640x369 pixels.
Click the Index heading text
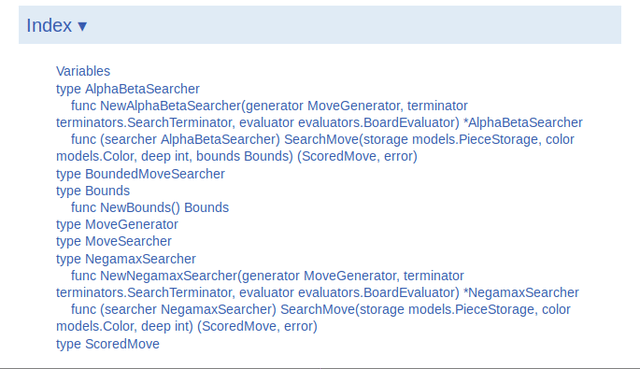(x=49, y=26)
